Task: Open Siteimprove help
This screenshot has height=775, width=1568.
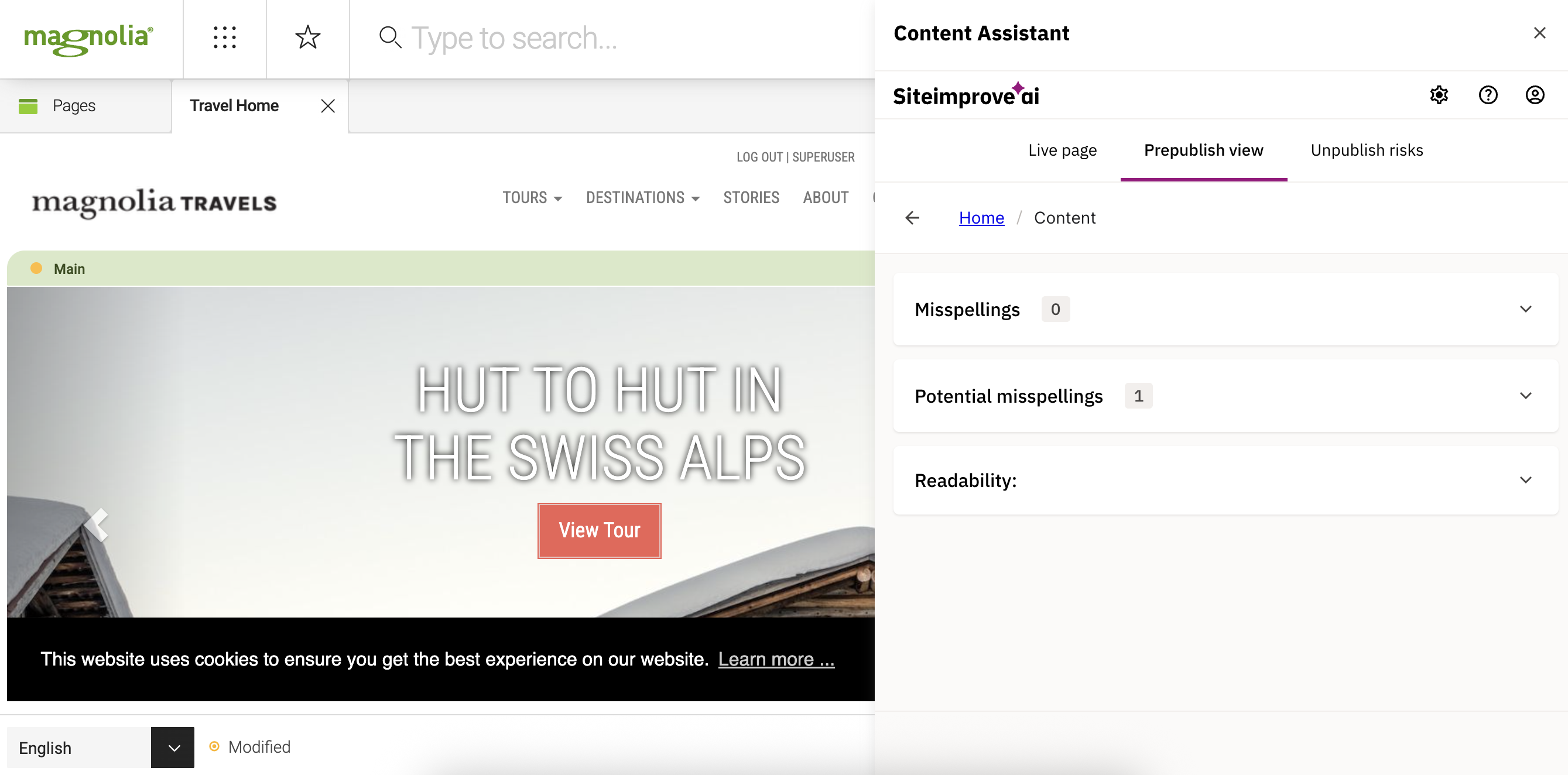Action: click(x=1488, y=95)
